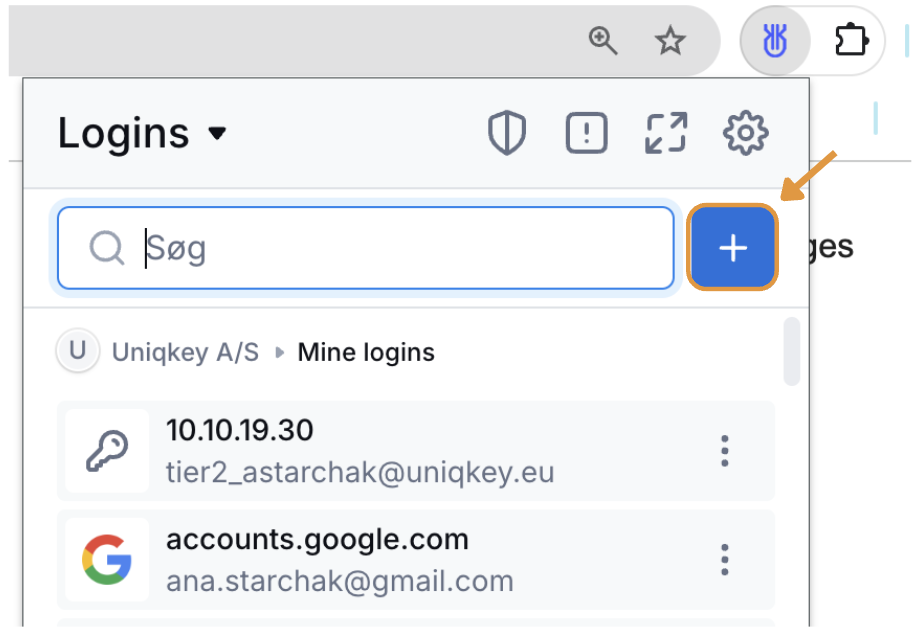
Task: Open options menu for 10.10.19.30 login
Action: coord(726,451)
